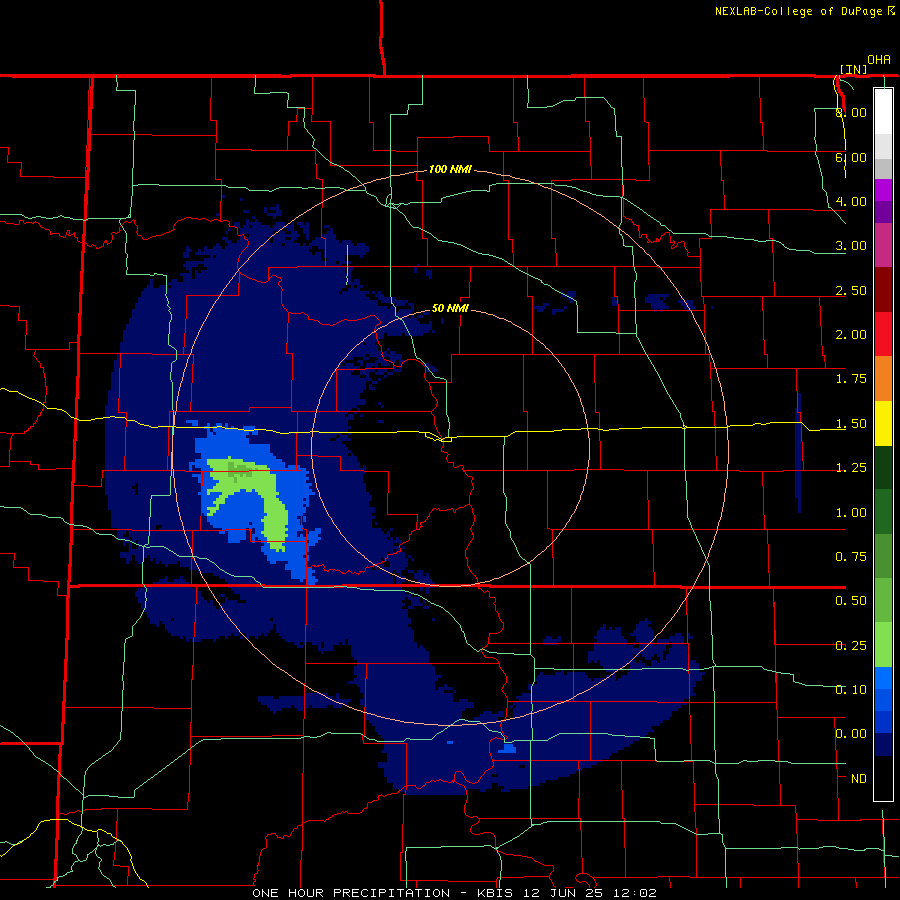Pick the lime green swatch beside 0.25
Screen dimensions: 900x900
click(x=883, y=645)
